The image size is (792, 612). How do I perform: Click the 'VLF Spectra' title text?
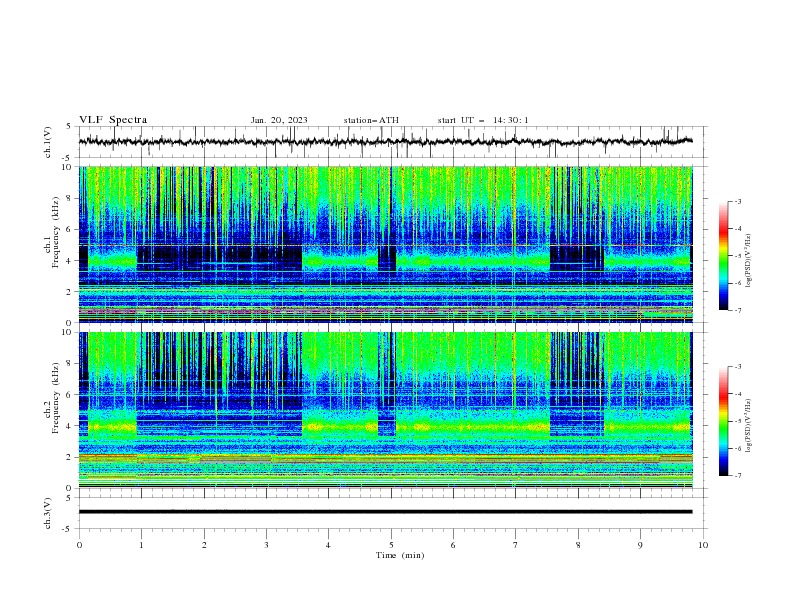tap(113, 120)
